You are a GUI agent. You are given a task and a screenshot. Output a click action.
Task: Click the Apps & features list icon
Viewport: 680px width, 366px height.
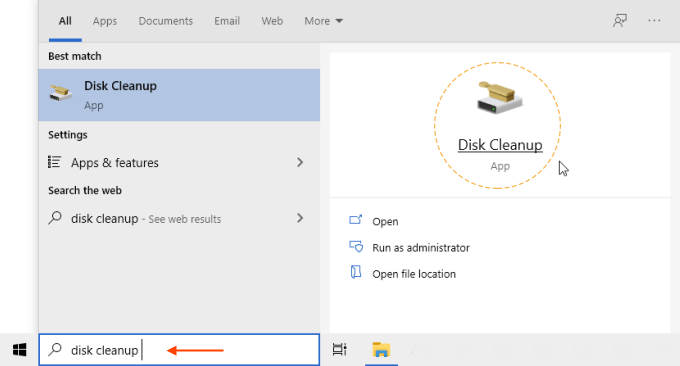point(54,162)
